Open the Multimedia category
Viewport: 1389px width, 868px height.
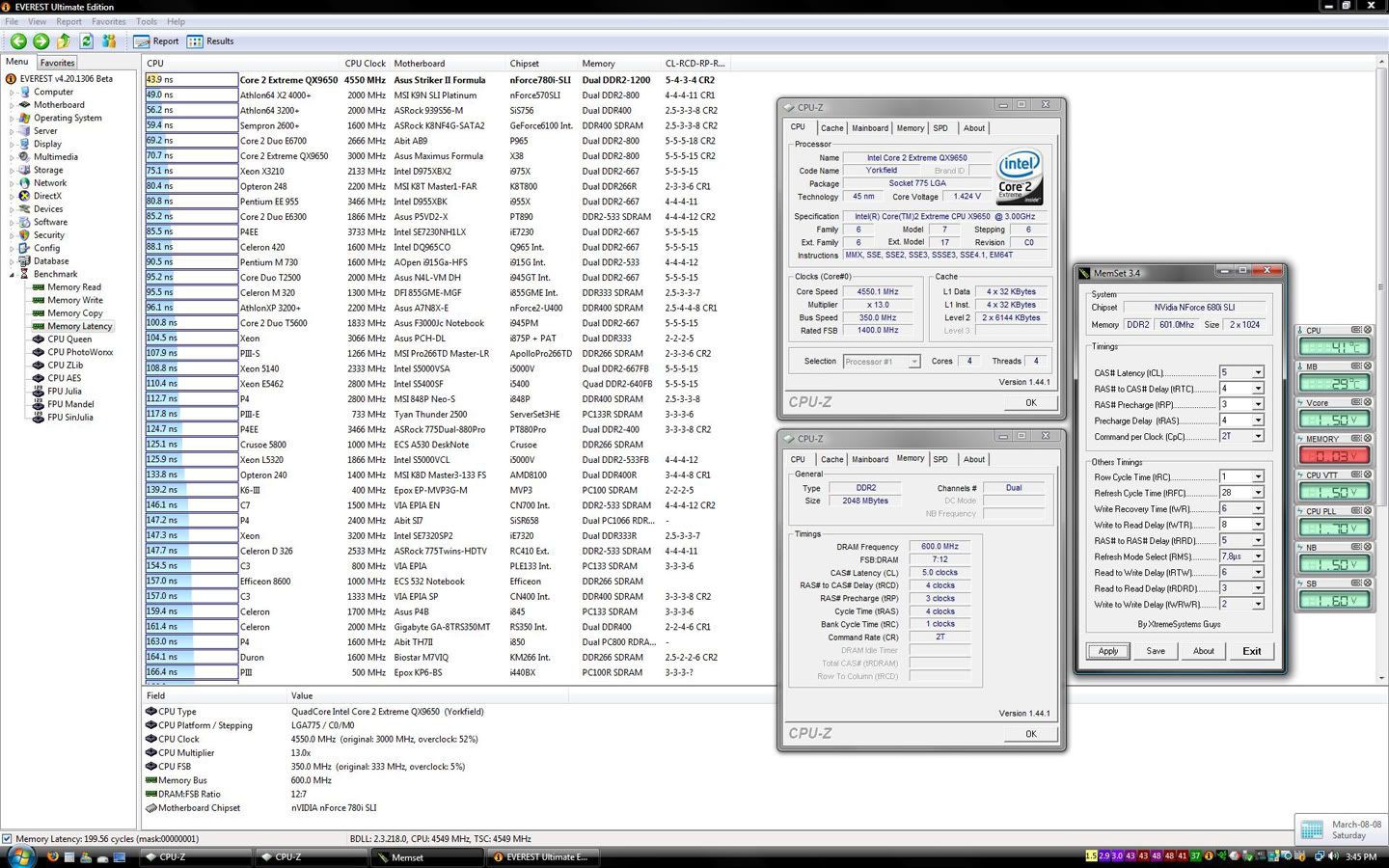click(56, 157)
